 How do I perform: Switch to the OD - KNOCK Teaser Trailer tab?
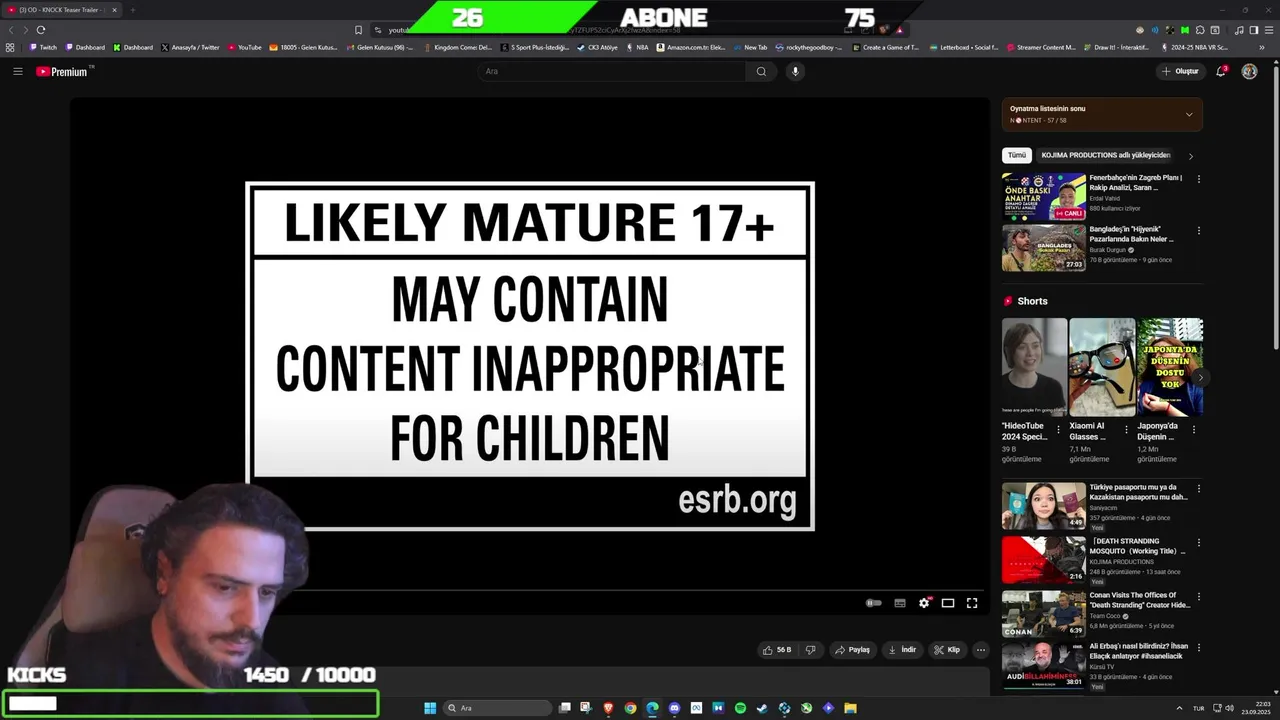[x=62, y=10]
